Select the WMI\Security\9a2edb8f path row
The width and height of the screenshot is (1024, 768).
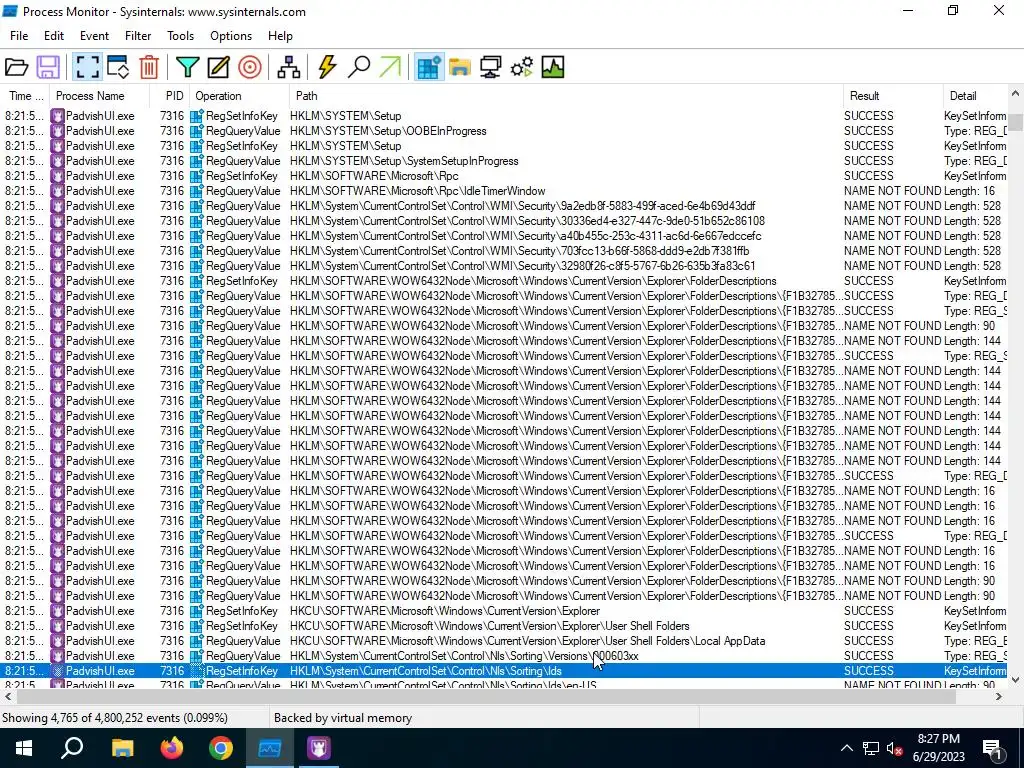coord(504,206)
